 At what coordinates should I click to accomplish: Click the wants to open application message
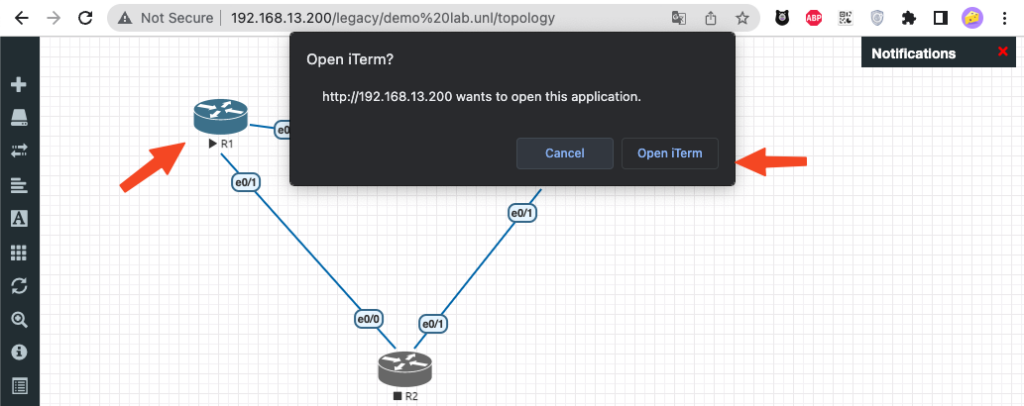click(482, 97)
